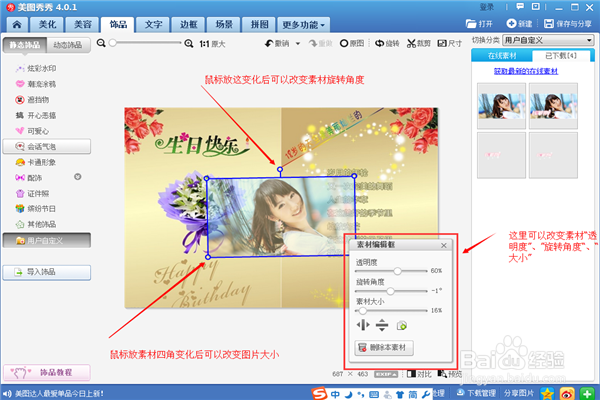Click the 删除本素材 delete button

384,348
